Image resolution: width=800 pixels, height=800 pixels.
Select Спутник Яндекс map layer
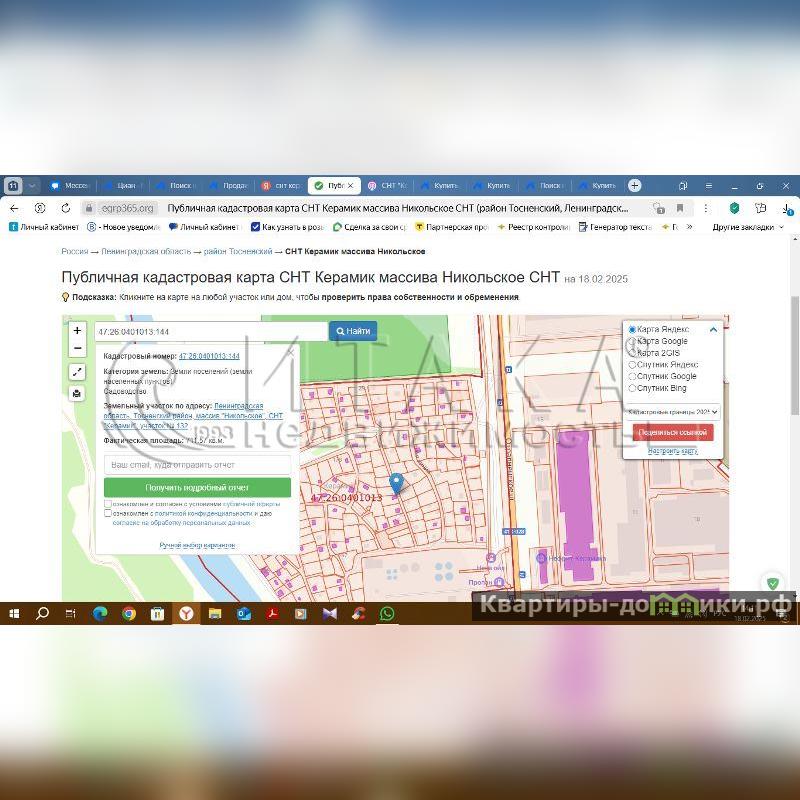632,365
